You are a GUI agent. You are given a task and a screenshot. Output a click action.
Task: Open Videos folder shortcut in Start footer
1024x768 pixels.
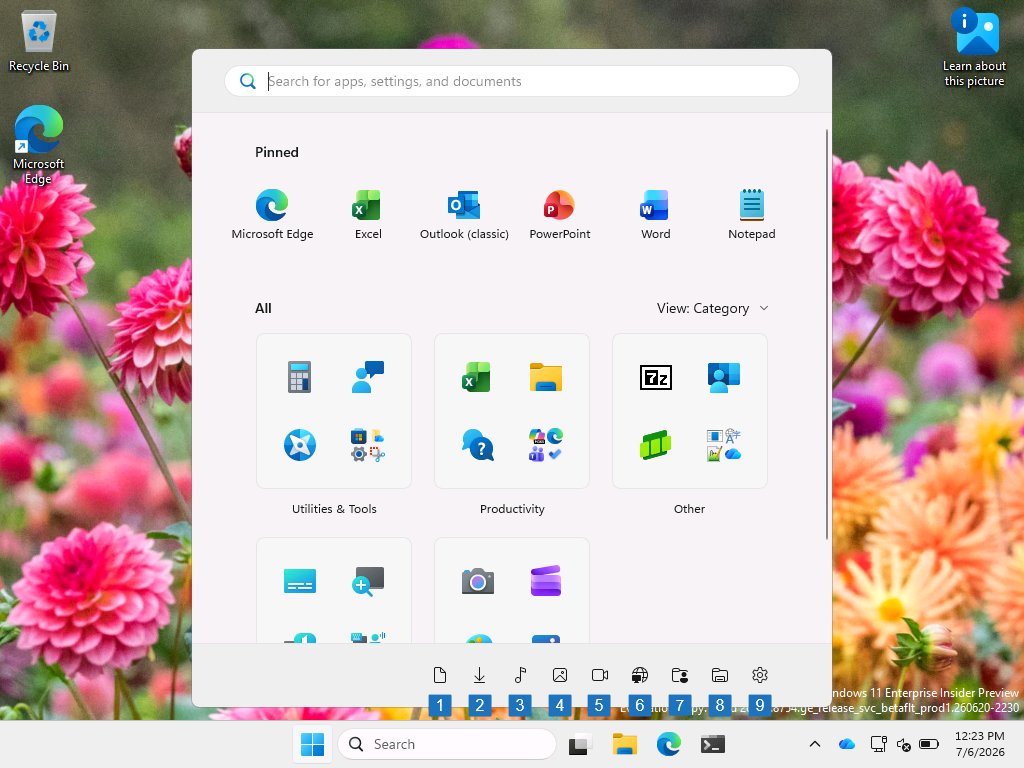click(x=600, y=675)
